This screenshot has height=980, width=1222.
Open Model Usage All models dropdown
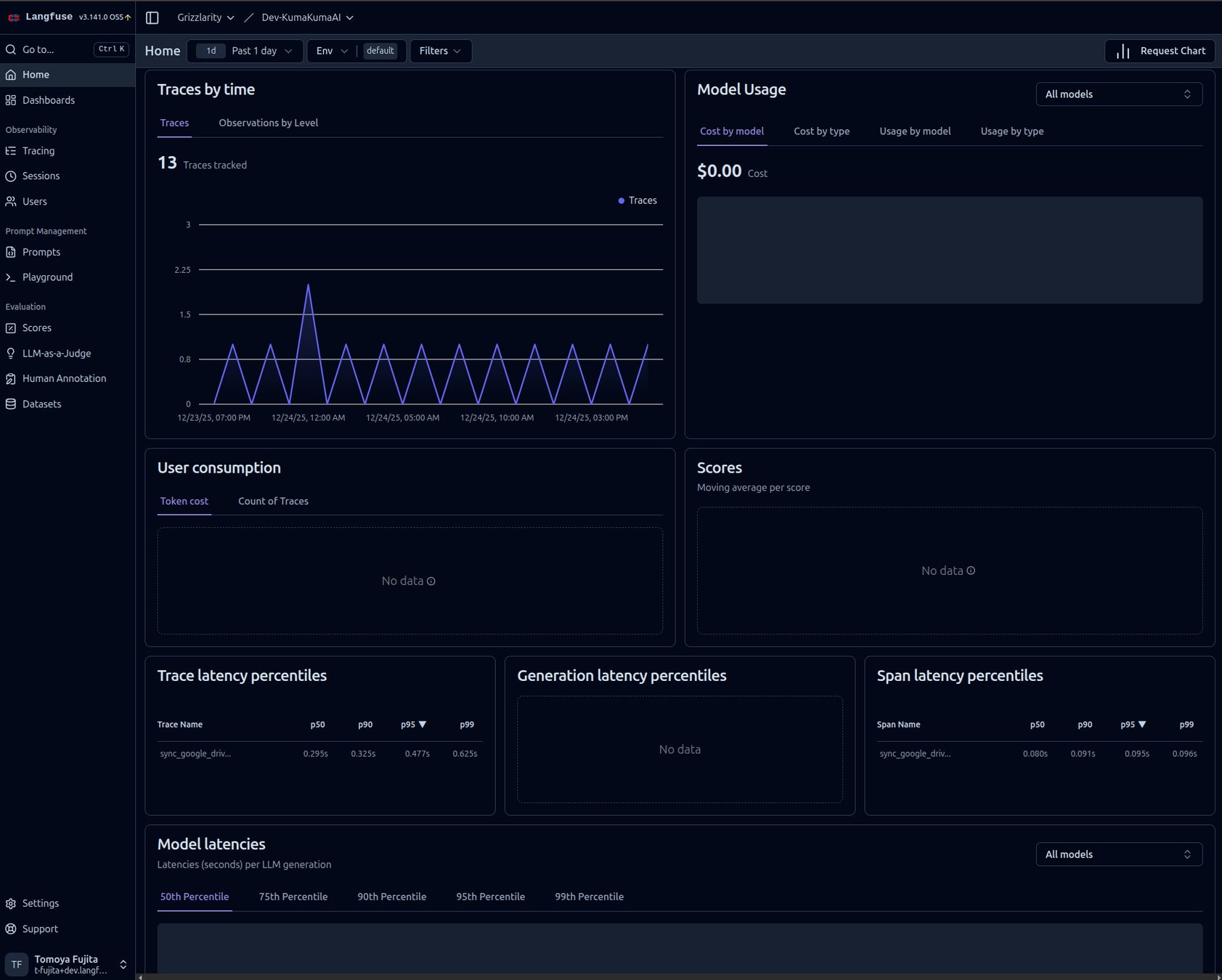[1118, 94]
